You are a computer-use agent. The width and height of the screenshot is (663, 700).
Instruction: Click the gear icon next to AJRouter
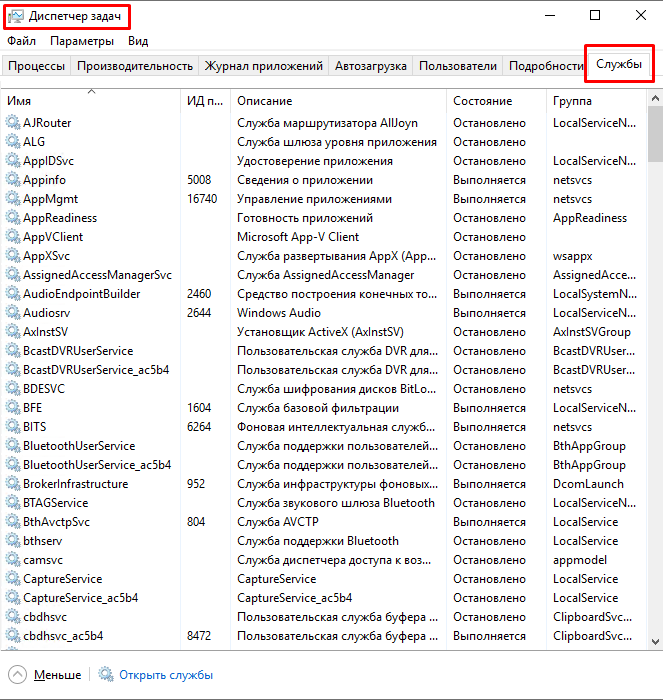coord(13,123)
